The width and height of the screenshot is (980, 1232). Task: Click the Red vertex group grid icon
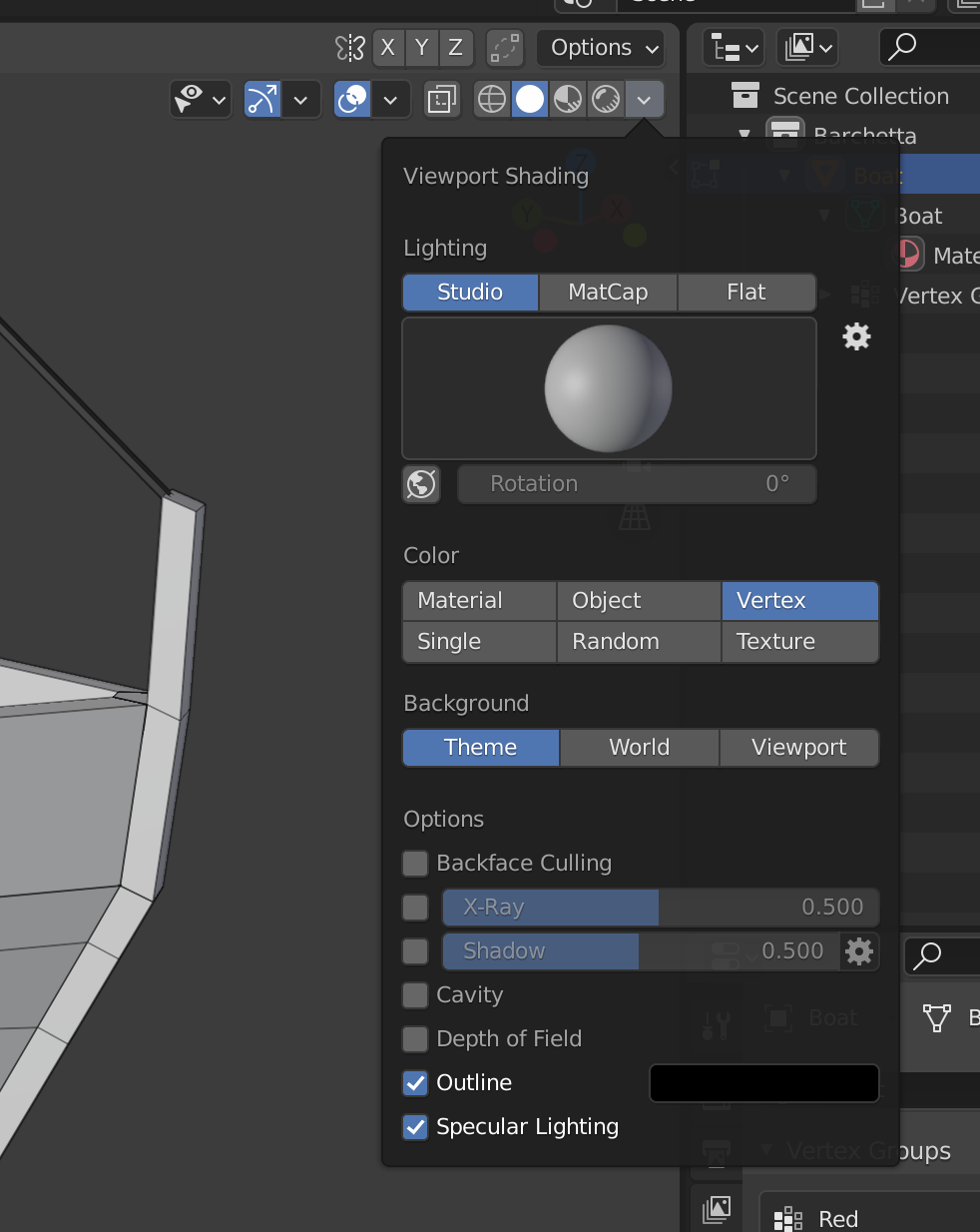[x=788, y=1219]
